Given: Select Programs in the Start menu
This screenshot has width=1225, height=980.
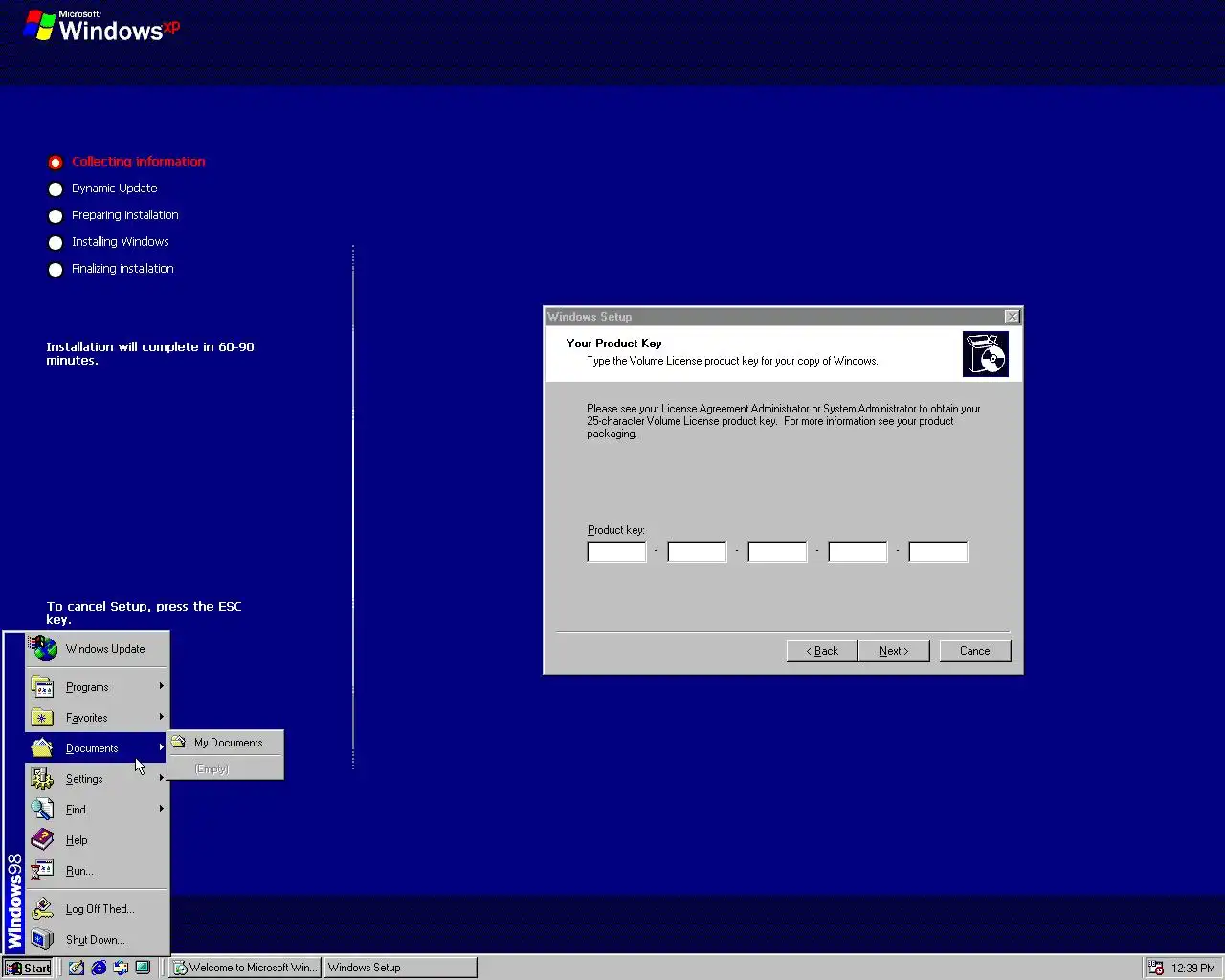Looking at the screenshot, I should [x=97, y=687].
